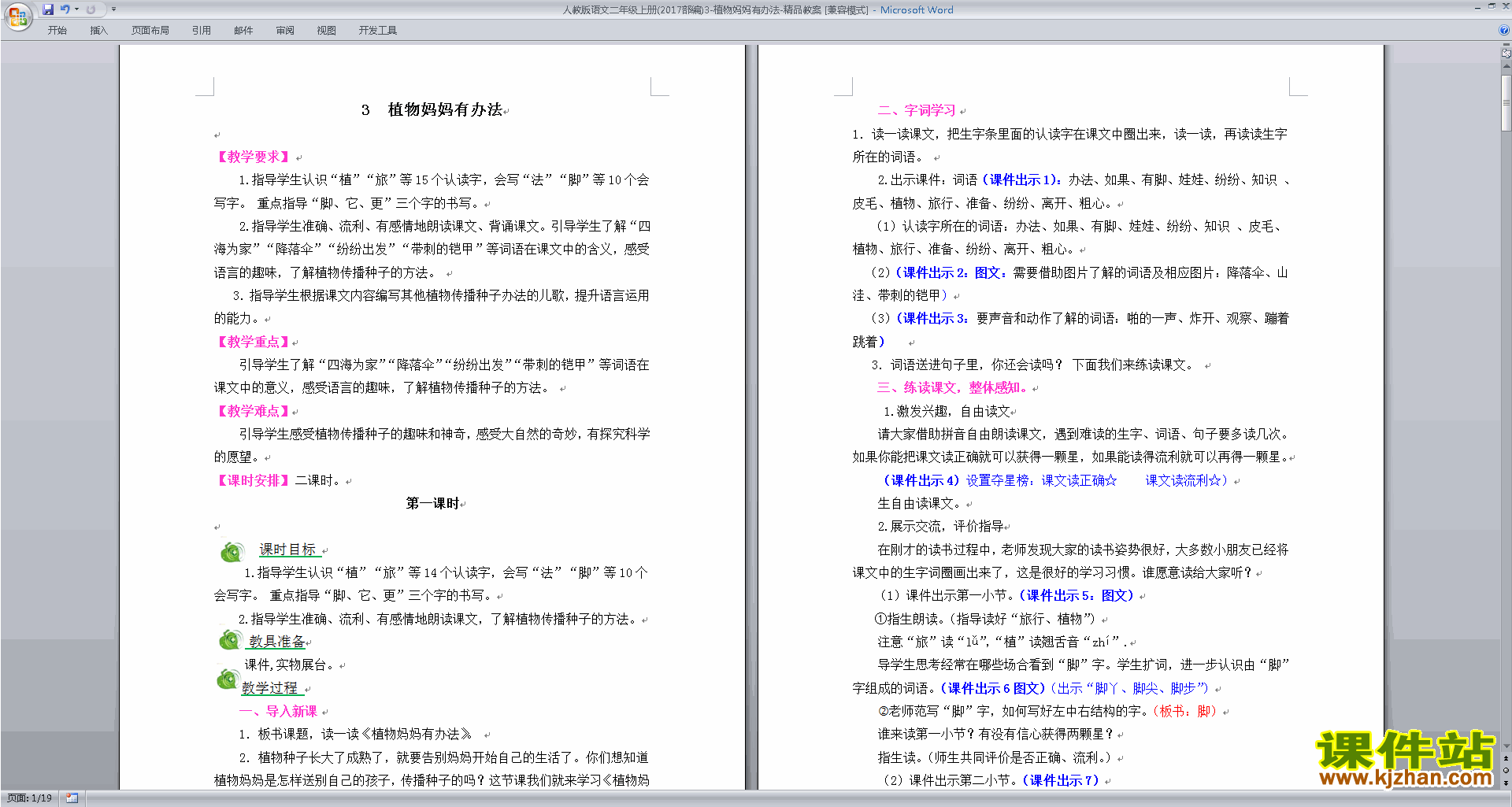Screen dimensions: 1512x807
Task: Click the 页面: 1/19 status indicator
Action: (x=30, y=798)
